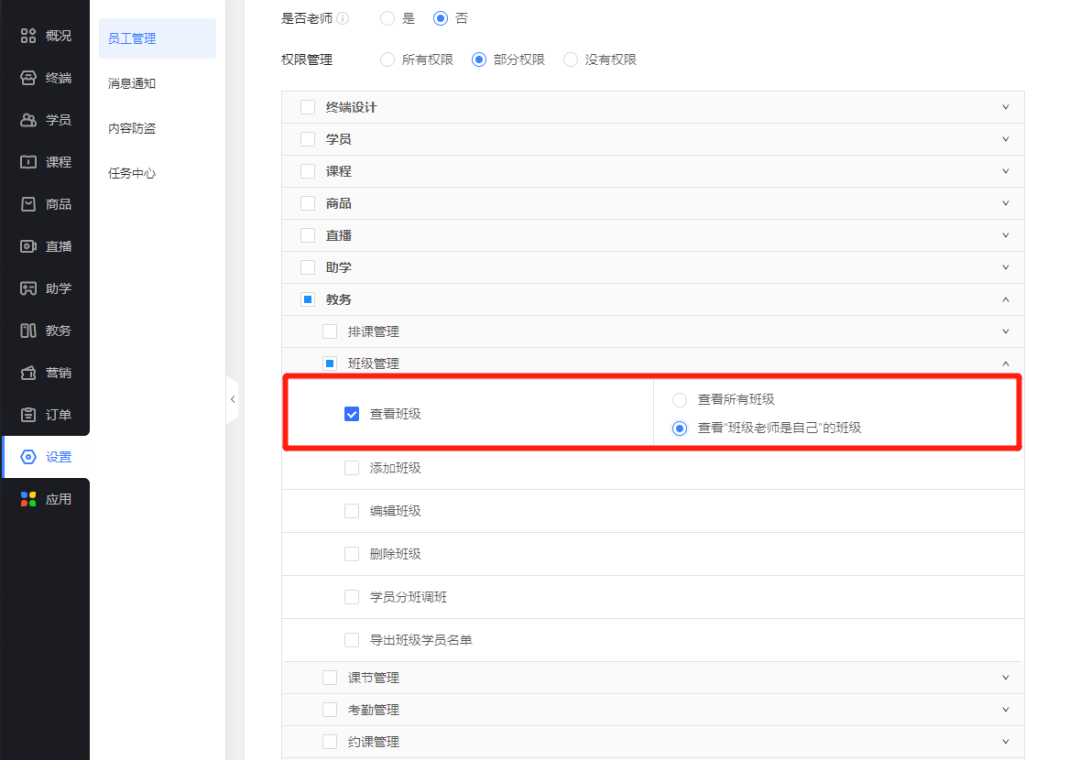Open the 学员 students icon
Screen dimensions: 1080x760
pyautogui.click(x=44, y=119)
